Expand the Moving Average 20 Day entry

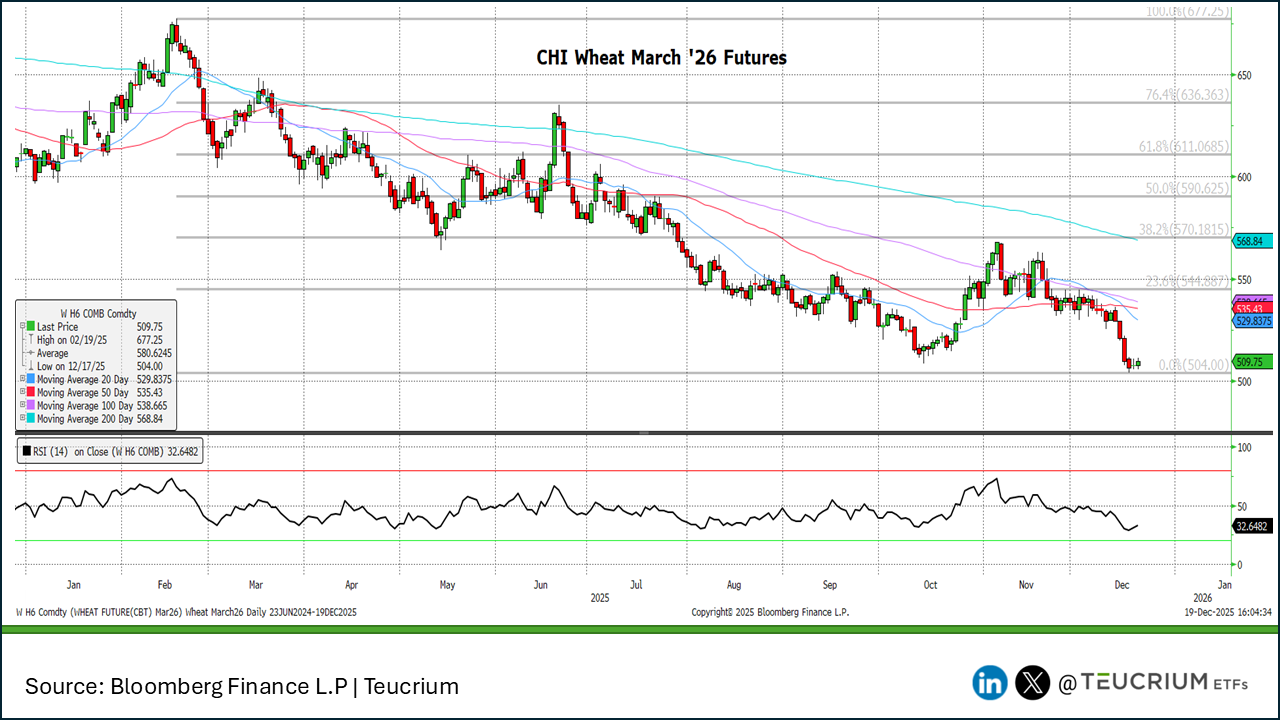pos(20,379)
